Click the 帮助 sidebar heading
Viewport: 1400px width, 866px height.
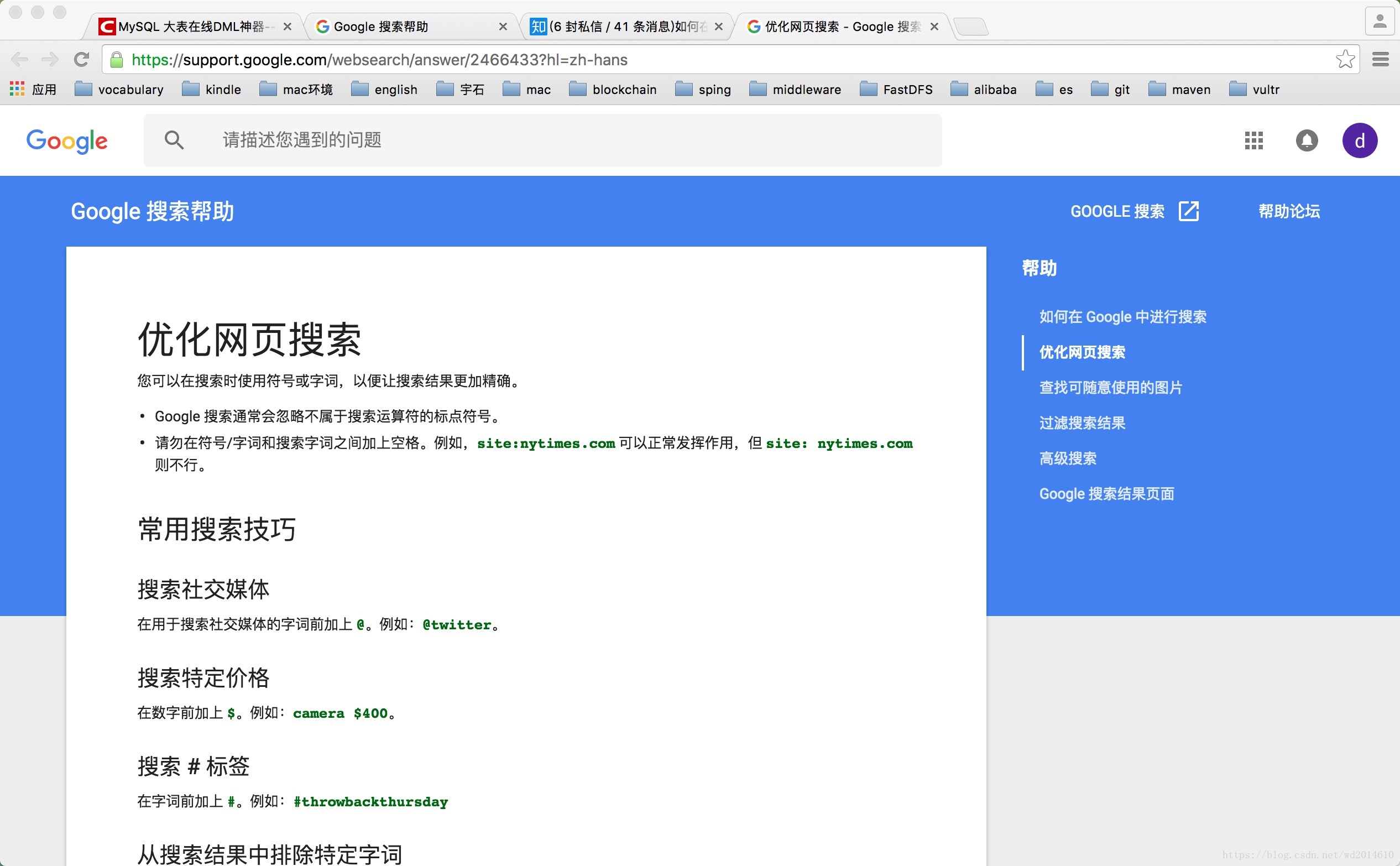pyautogui.click(x=1039, y=268)
